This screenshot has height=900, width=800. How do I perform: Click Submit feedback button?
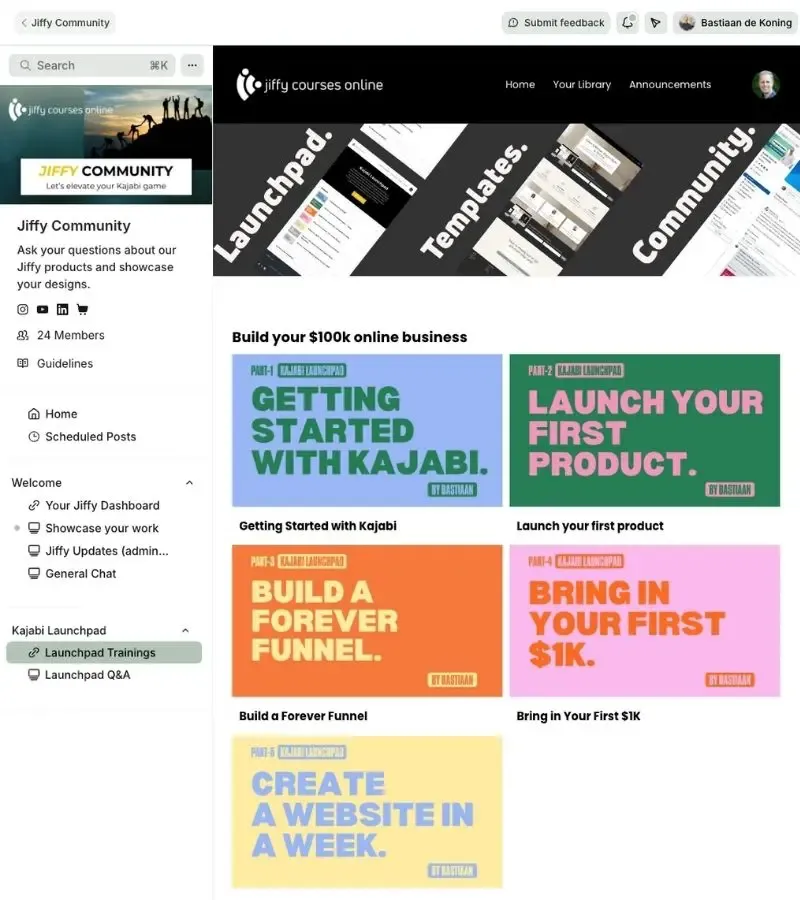[x=556, y=23]
